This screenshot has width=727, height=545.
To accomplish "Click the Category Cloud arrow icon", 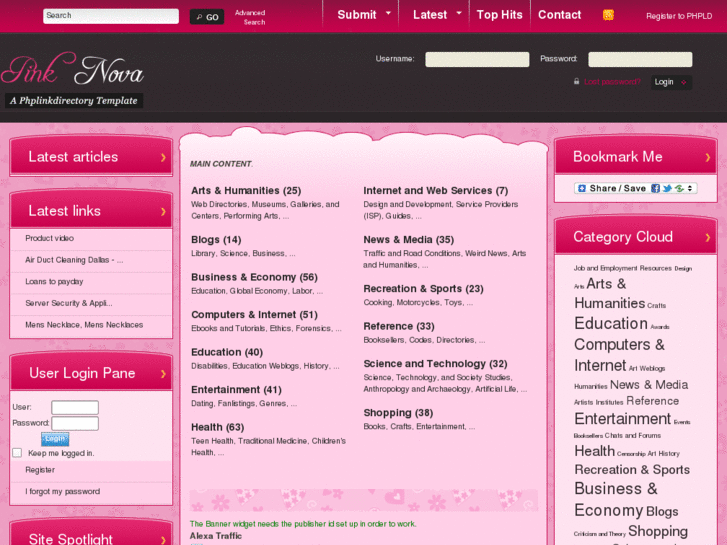I will click(x=707, y=237).
